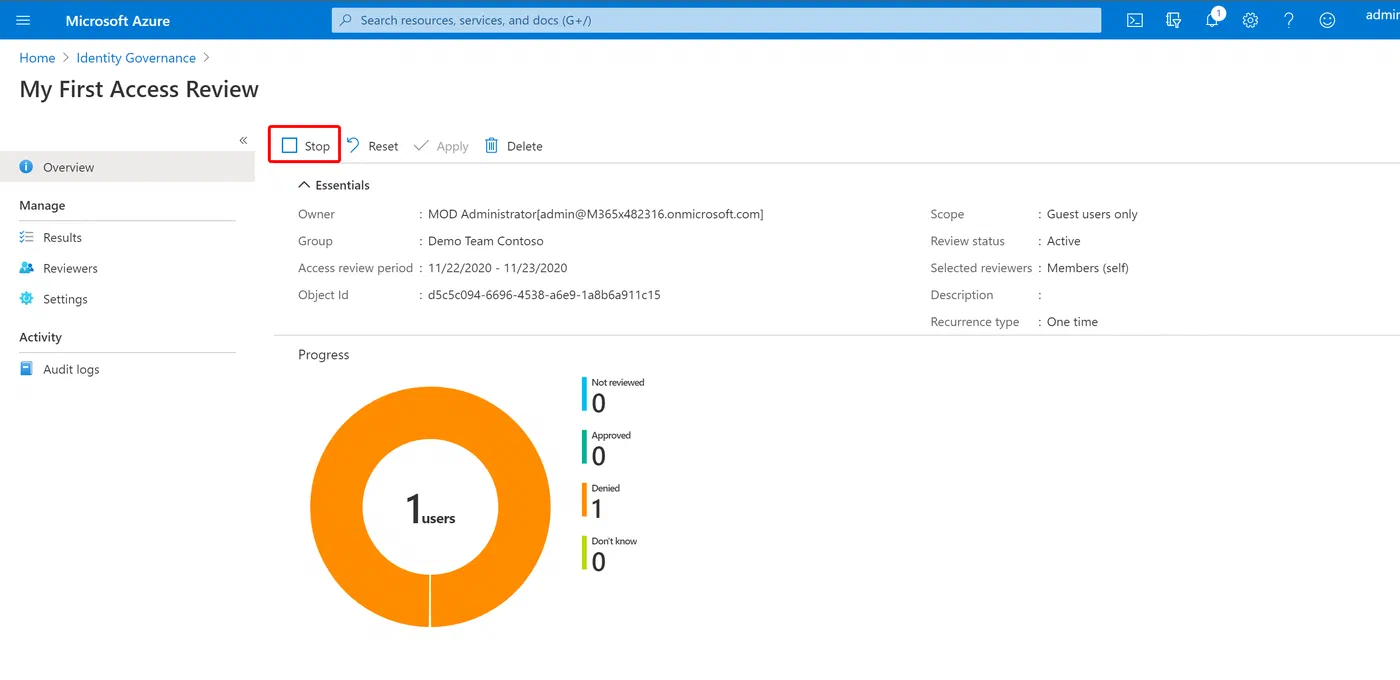Click the Settings gear icon in sidebar

pyautogui.click(x=26, y=299)
